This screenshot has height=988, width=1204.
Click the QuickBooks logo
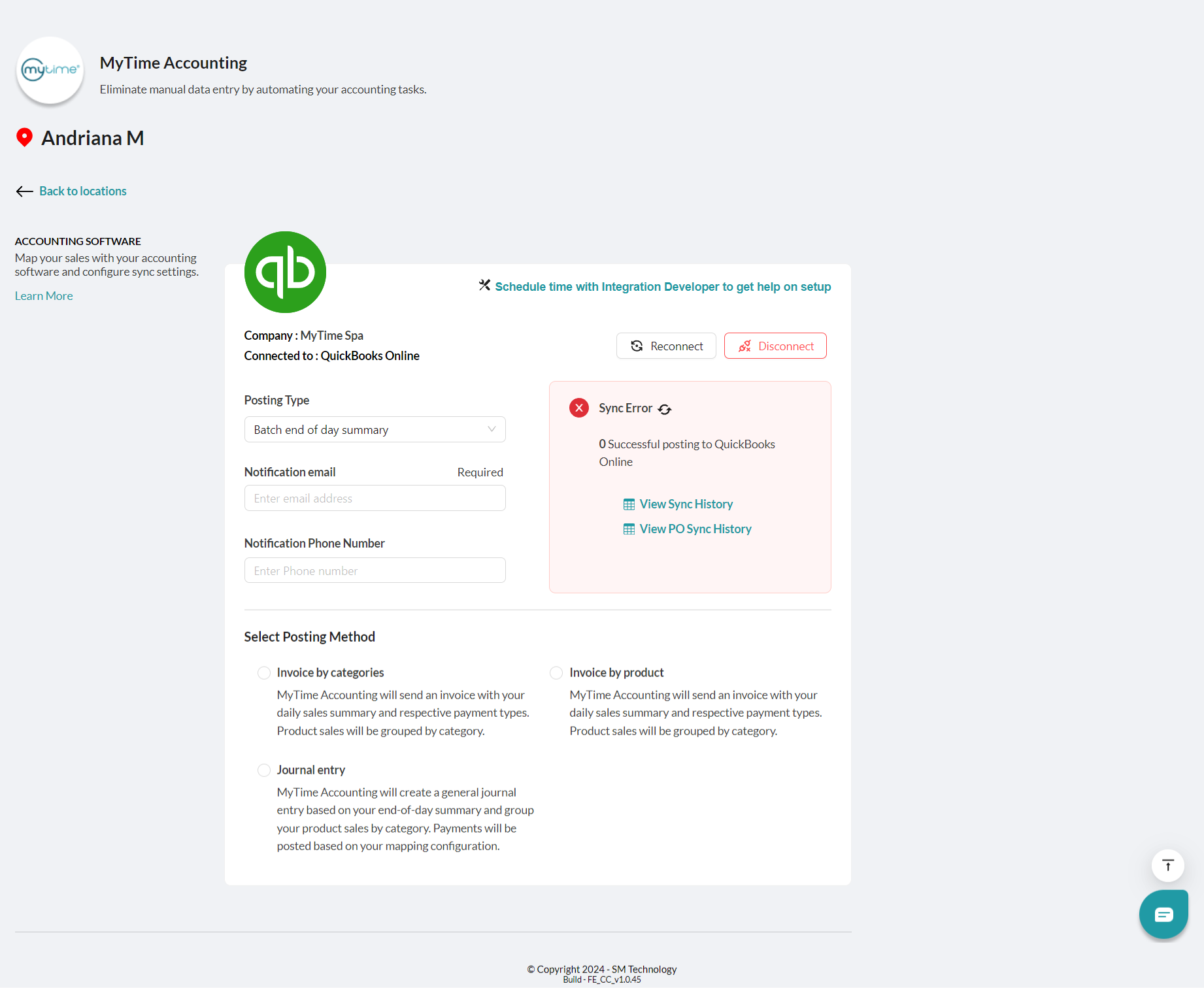[x=285, y=272]
